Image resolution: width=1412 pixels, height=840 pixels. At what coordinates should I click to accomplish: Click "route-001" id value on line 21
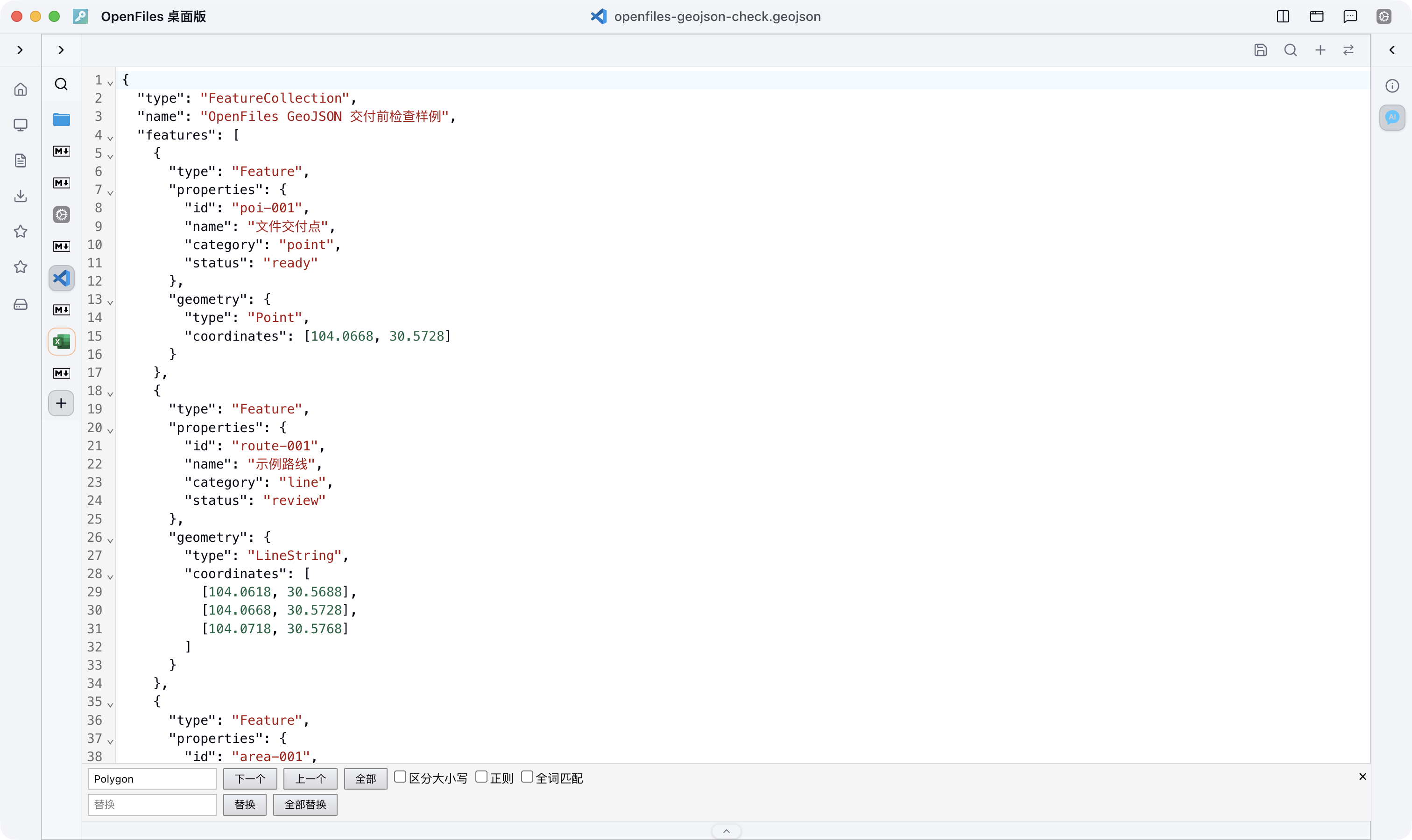[x=275, y=446]
